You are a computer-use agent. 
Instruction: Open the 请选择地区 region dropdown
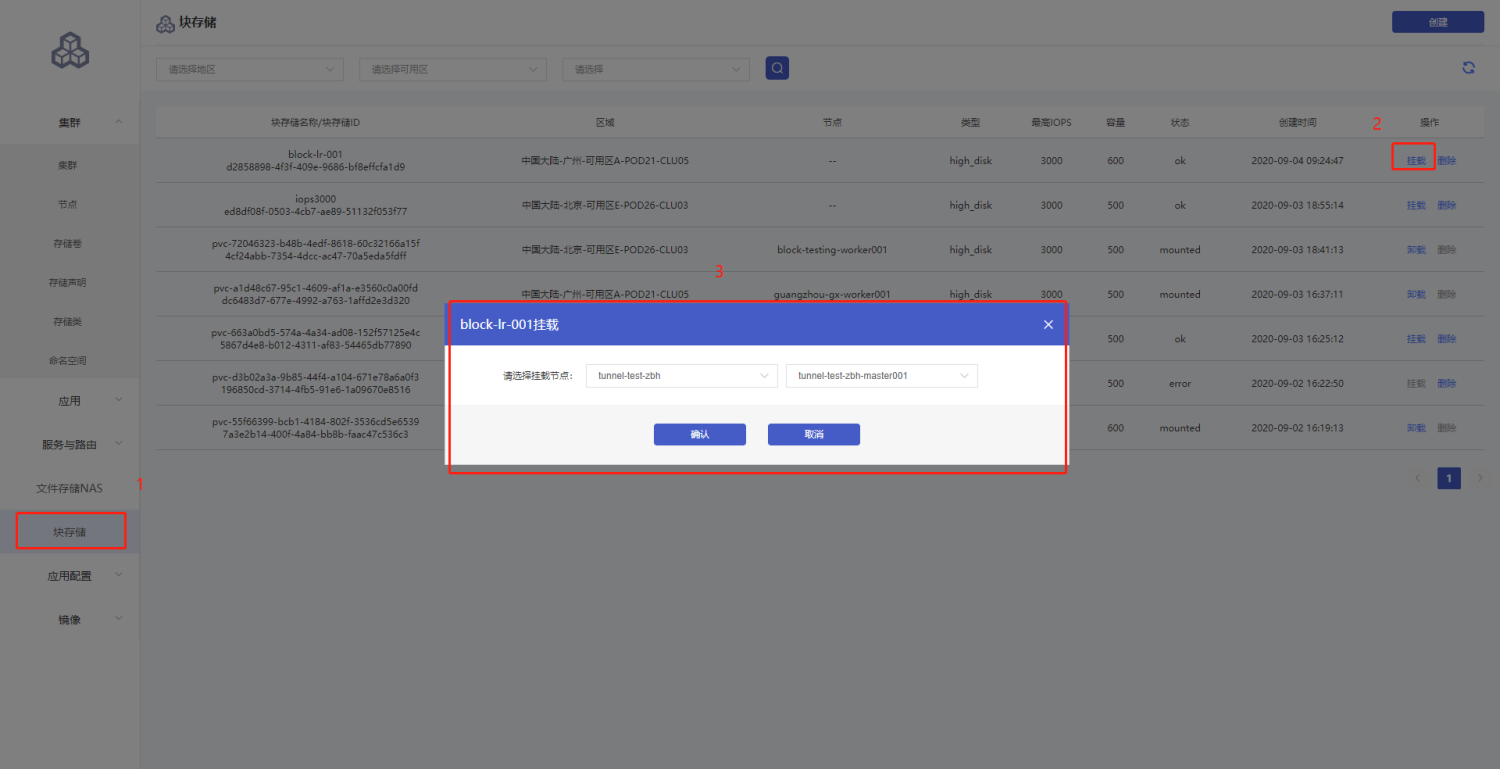pyautogui.click(x=249, y=69)
